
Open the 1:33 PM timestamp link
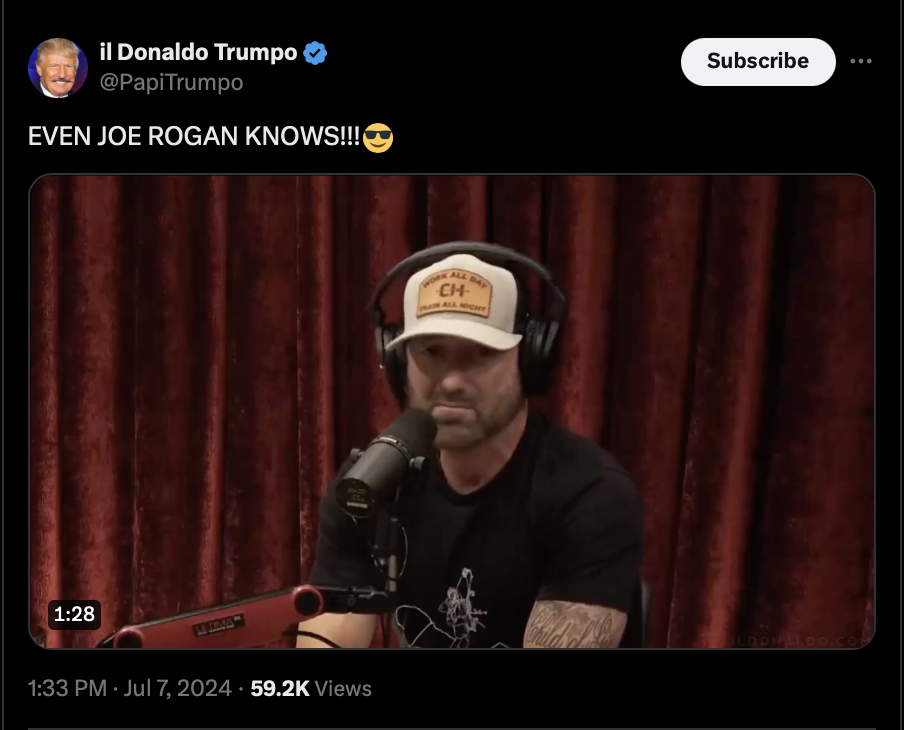67,688
